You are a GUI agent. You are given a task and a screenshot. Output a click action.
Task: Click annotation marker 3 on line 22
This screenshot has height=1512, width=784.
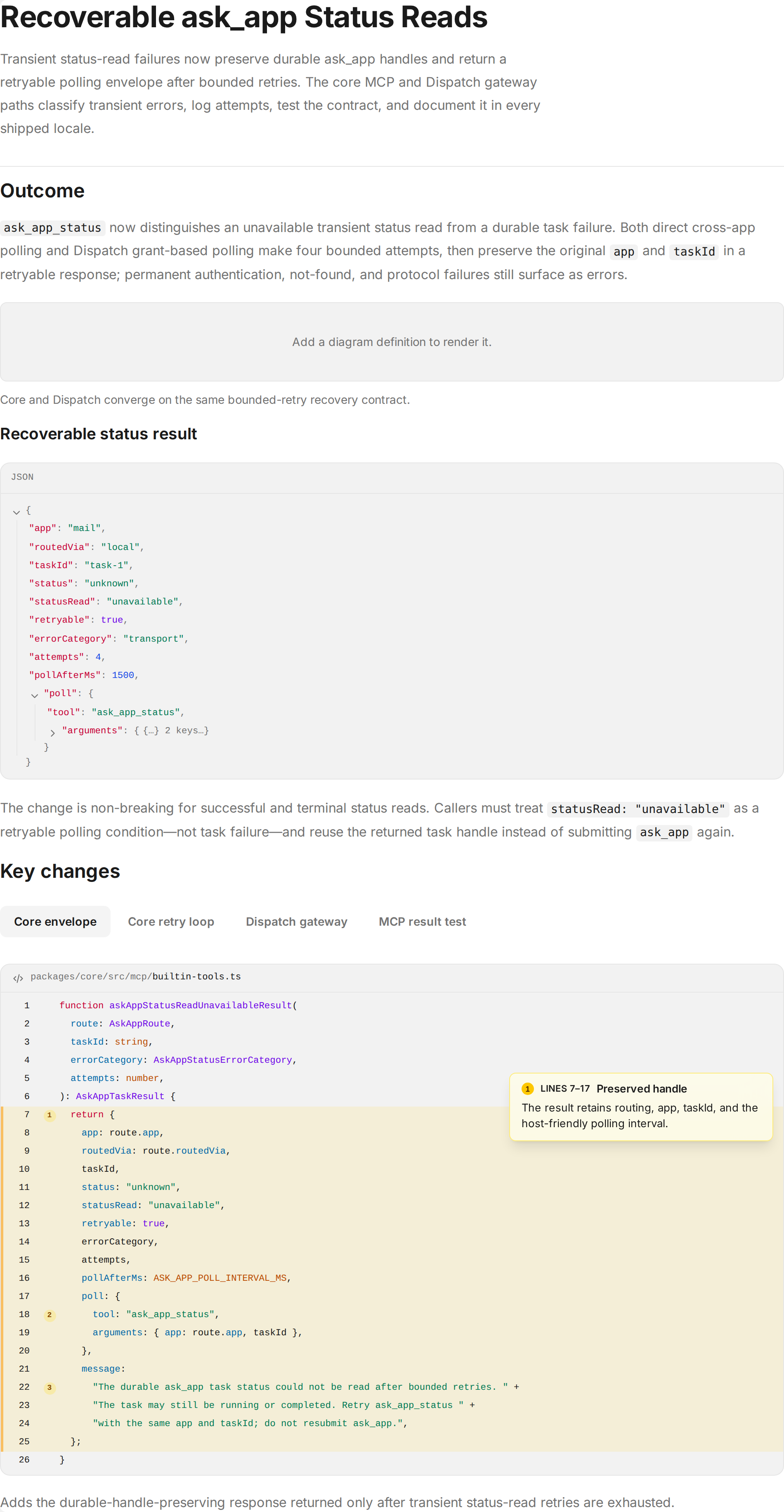49,1387
